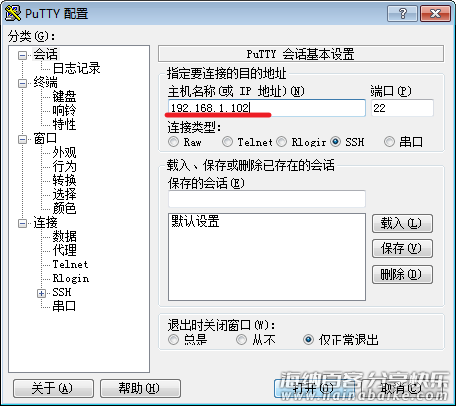Choose the Rlogin connection type radio
This screenshot has height=406, width=456.
coord(281,142)
